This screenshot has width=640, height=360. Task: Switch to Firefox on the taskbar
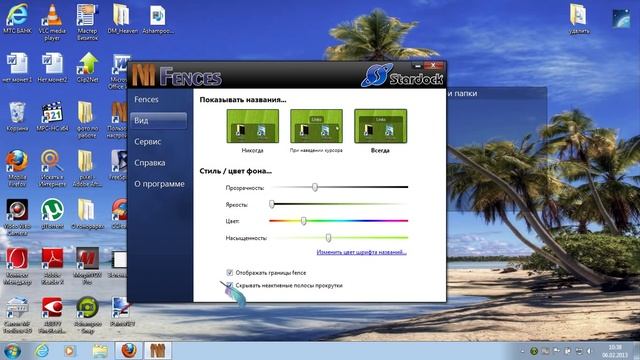point(129,351)
